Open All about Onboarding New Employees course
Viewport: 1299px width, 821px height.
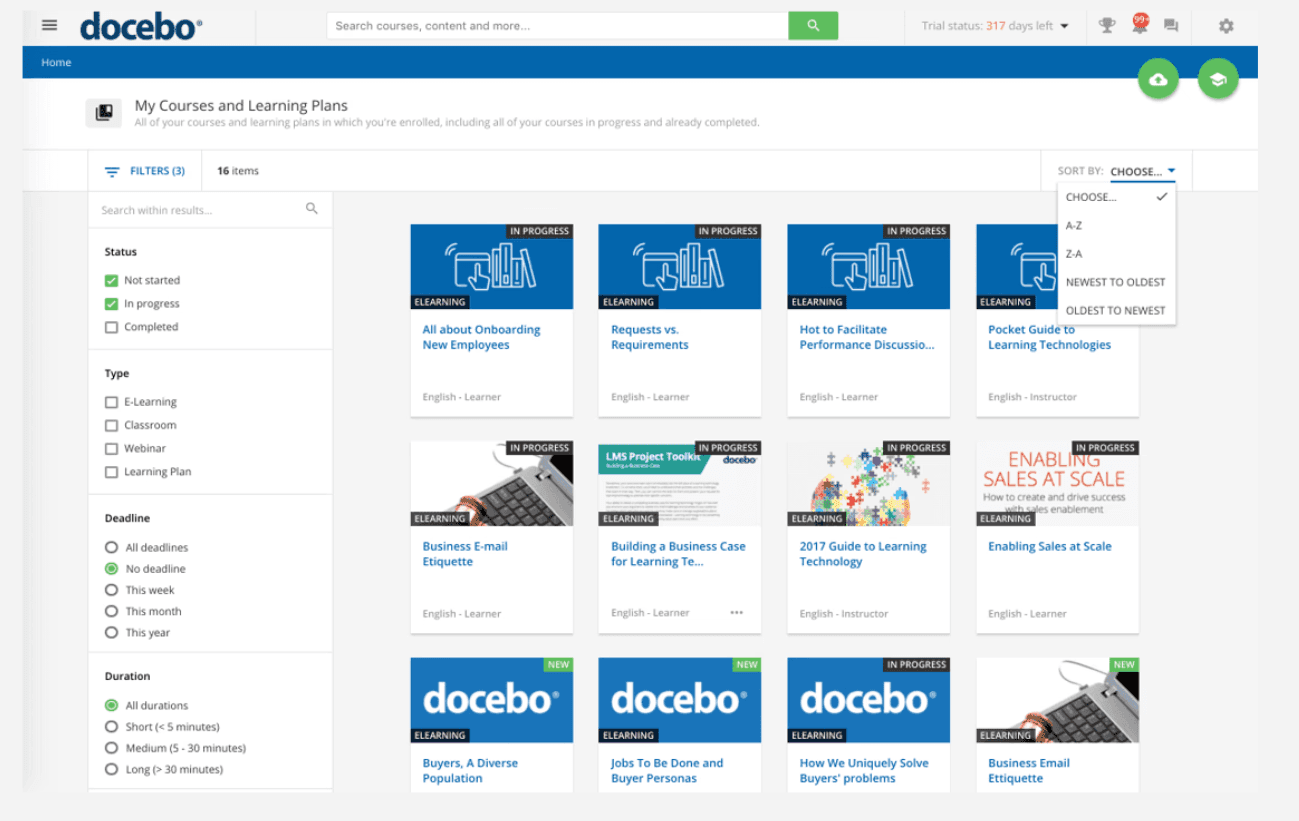481,337
